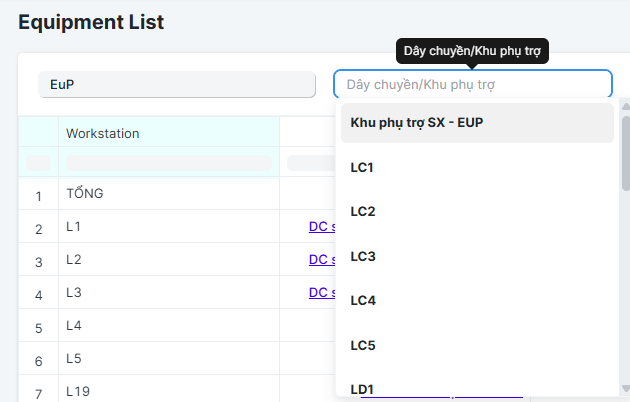This screenshot has width=630, height=402.
Task: Click dropdown scrollbar up arrow
Action: 625,104
